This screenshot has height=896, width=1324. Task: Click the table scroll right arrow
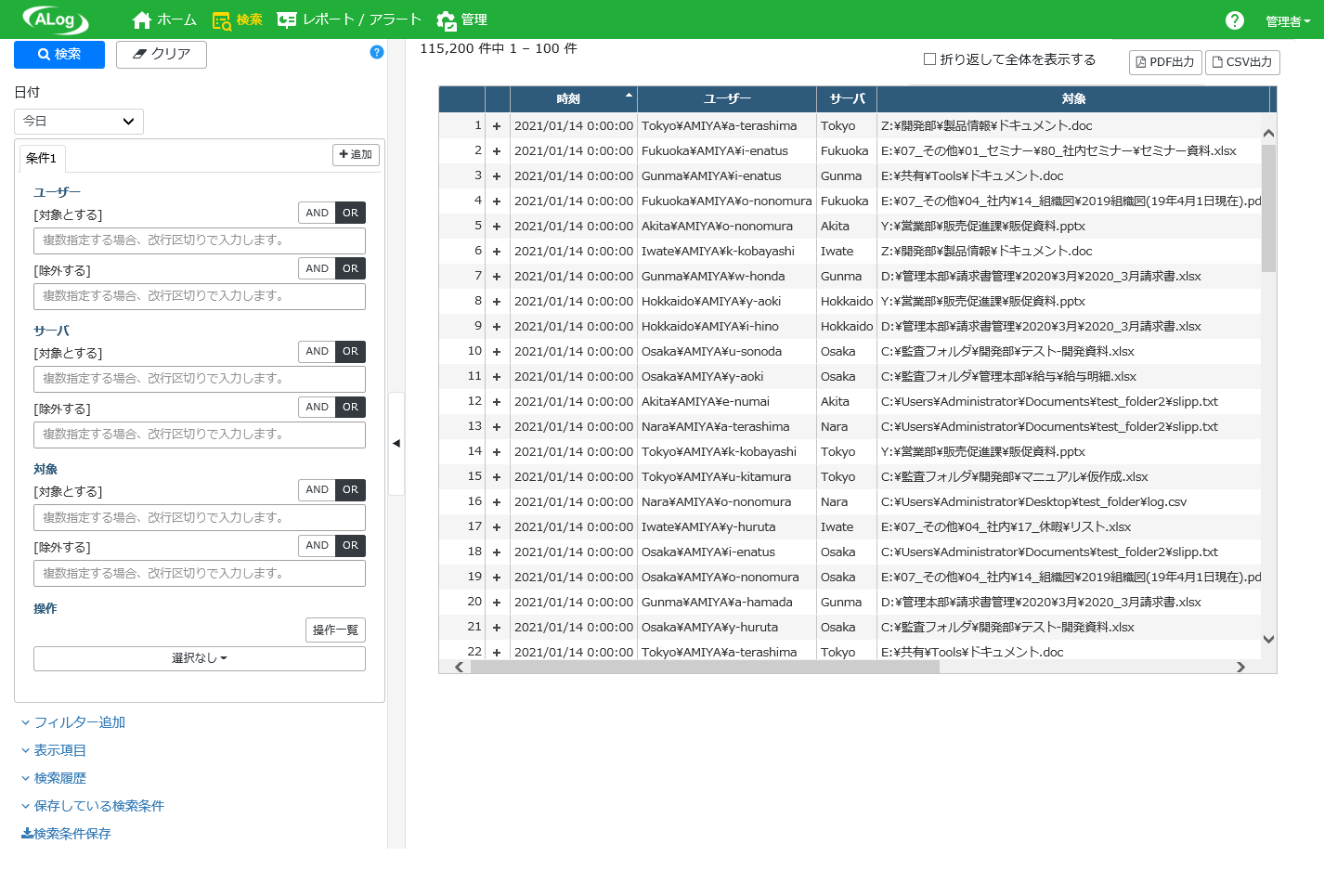[x=1240, y=667]
